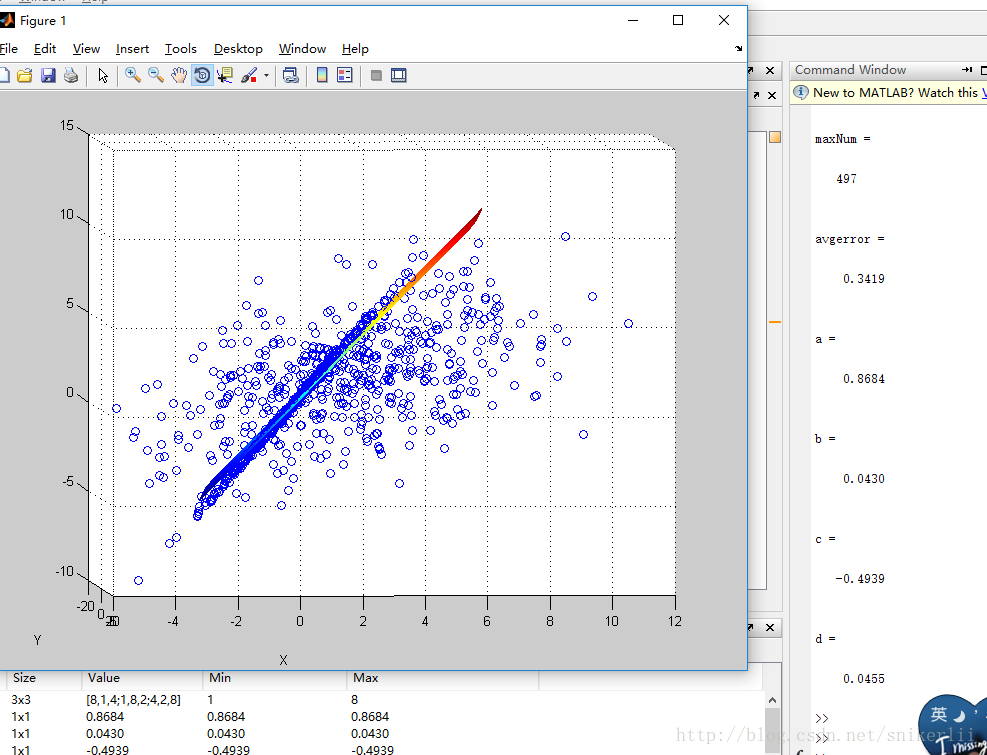This screenshot has height=755, width=987.
Task: Click the Hide Plot Tools icon
Action: 376,76
